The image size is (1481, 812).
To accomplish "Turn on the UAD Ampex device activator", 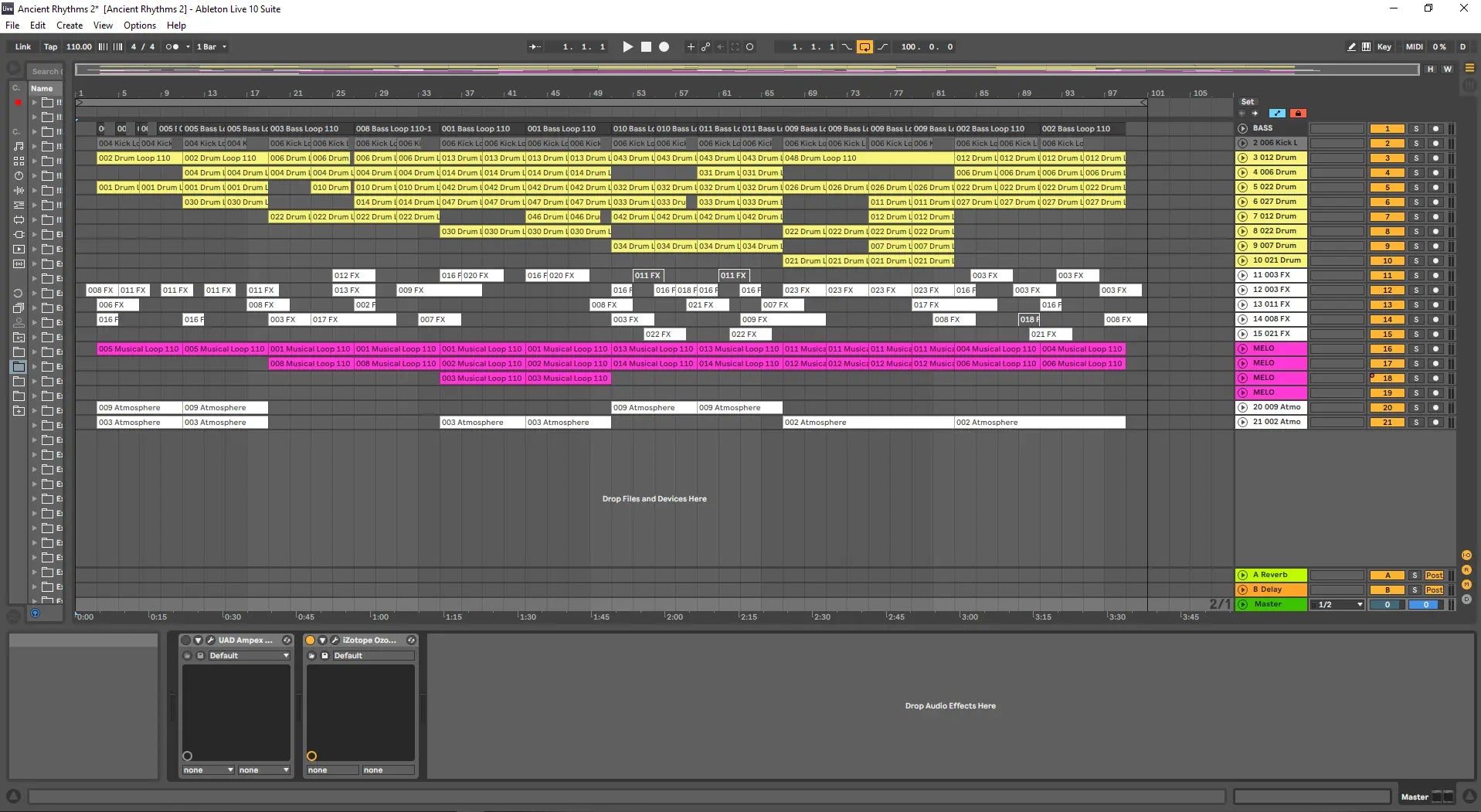I will coord(185,640).
